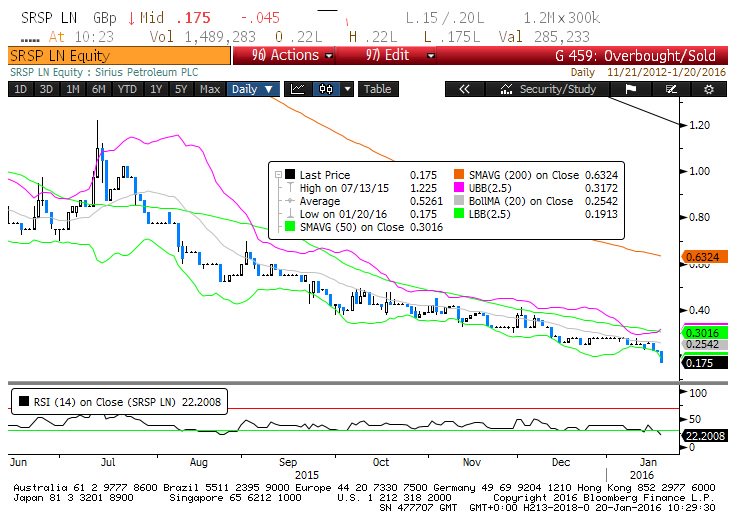Image resolution: width=745 pixels, height=522 pixels.
Task: Click the Nov label on time axis
Action: pyautogui.click(x=472, y=462)
